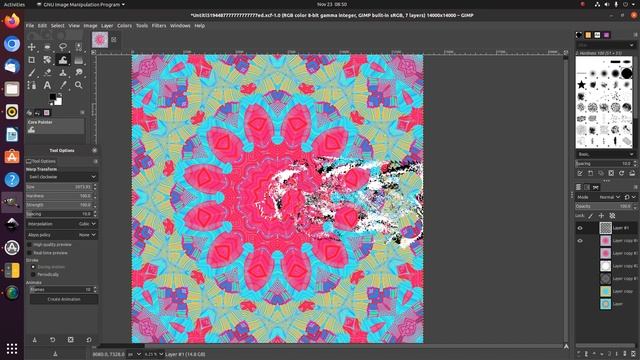
Task: Click Activities in the top bar
Action: tap(14, 4)
